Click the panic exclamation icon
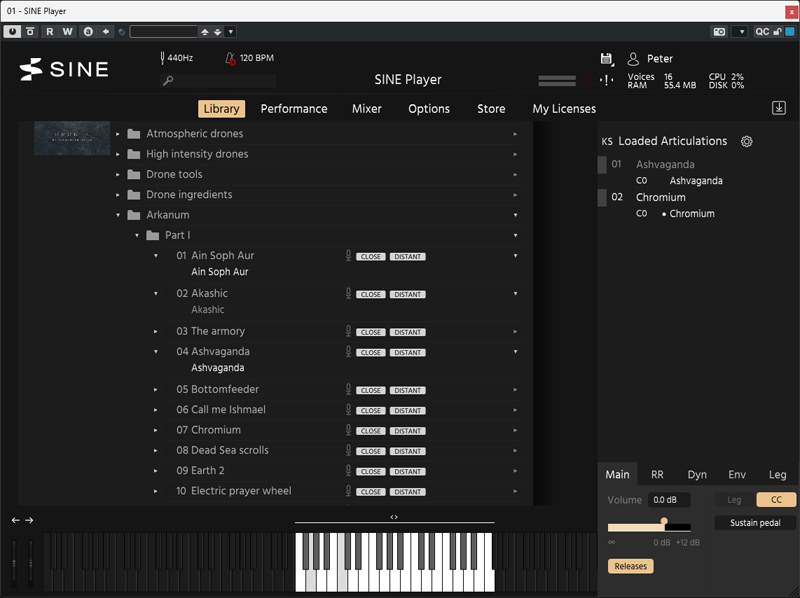The height and width of the screenshot is (598, 800). (x=606, y=80)
